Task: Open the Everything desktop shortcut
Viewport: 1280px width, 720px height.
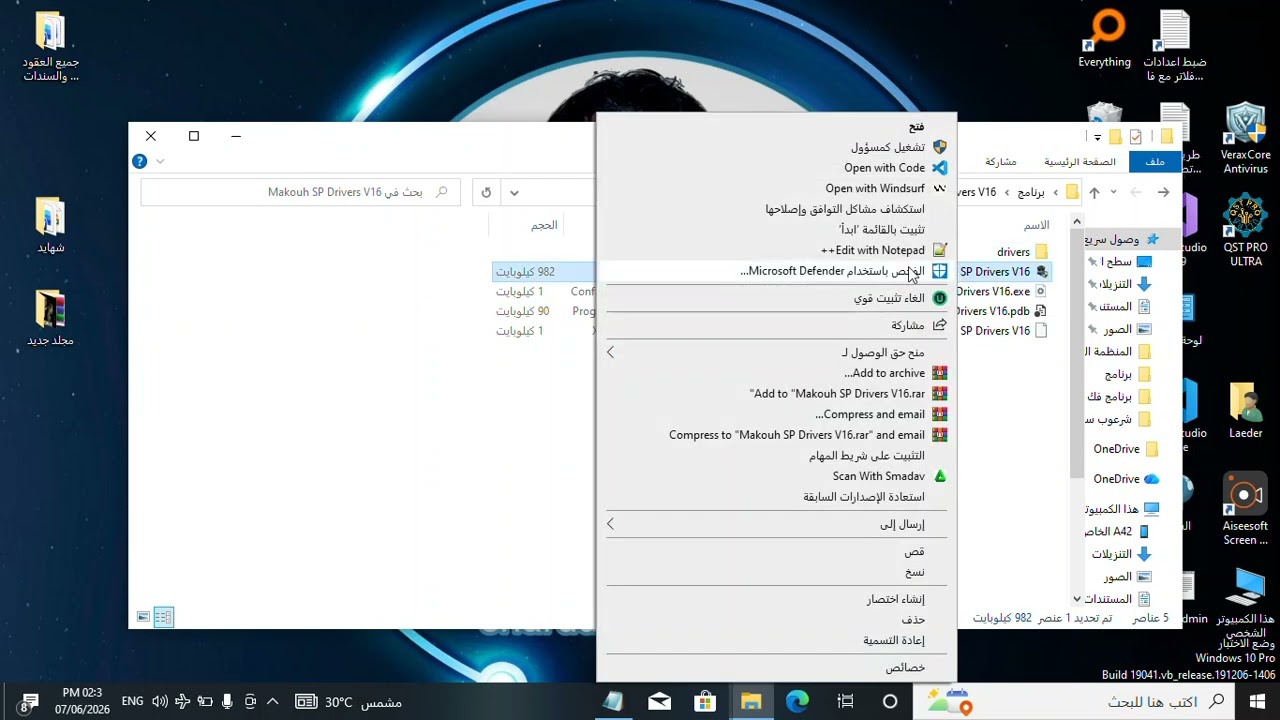Action: pos(1105,40)
